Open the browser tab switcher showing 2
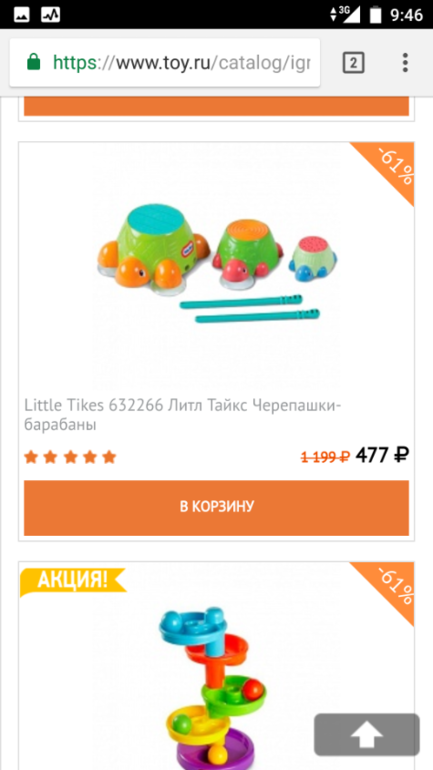Viewport: 433px width, 770px height. pyautogui.click(x=353, y=63)
